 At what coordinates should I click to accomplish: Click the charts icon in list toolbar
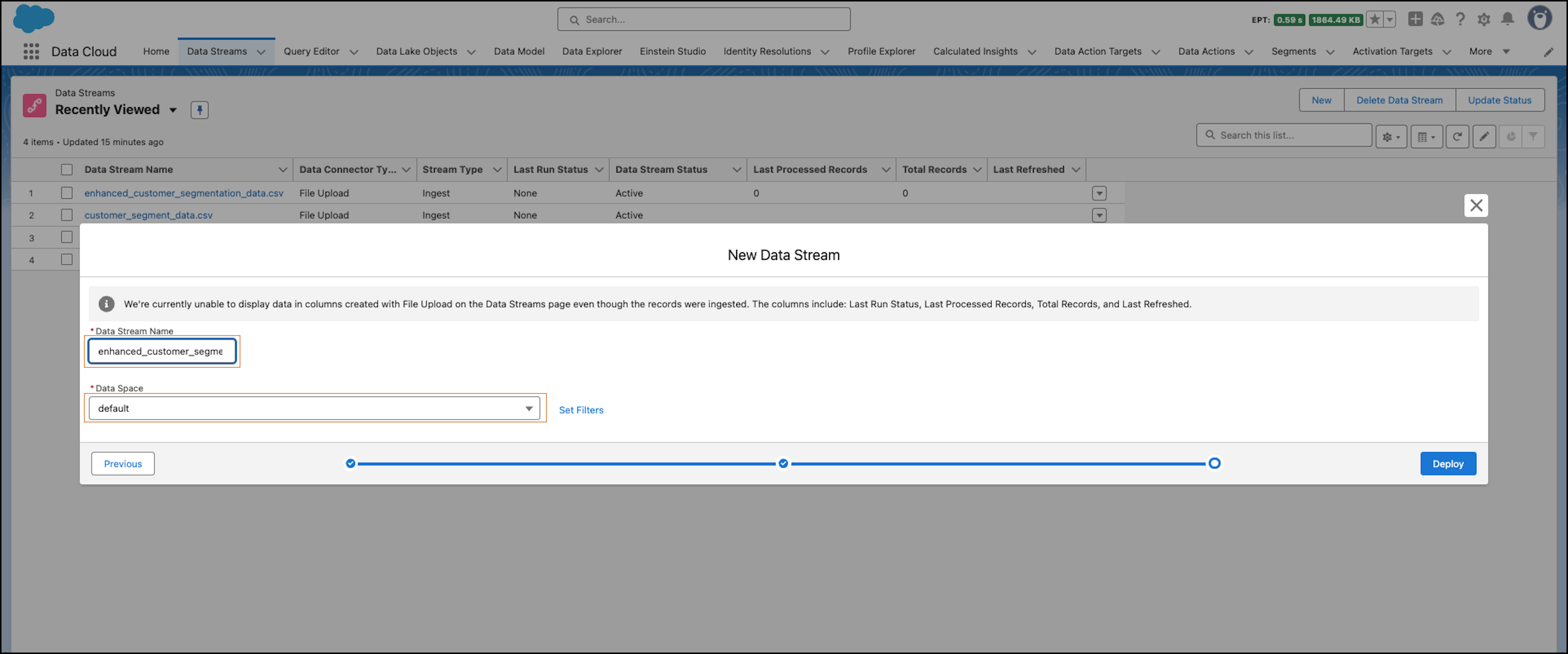[1510, 136]
